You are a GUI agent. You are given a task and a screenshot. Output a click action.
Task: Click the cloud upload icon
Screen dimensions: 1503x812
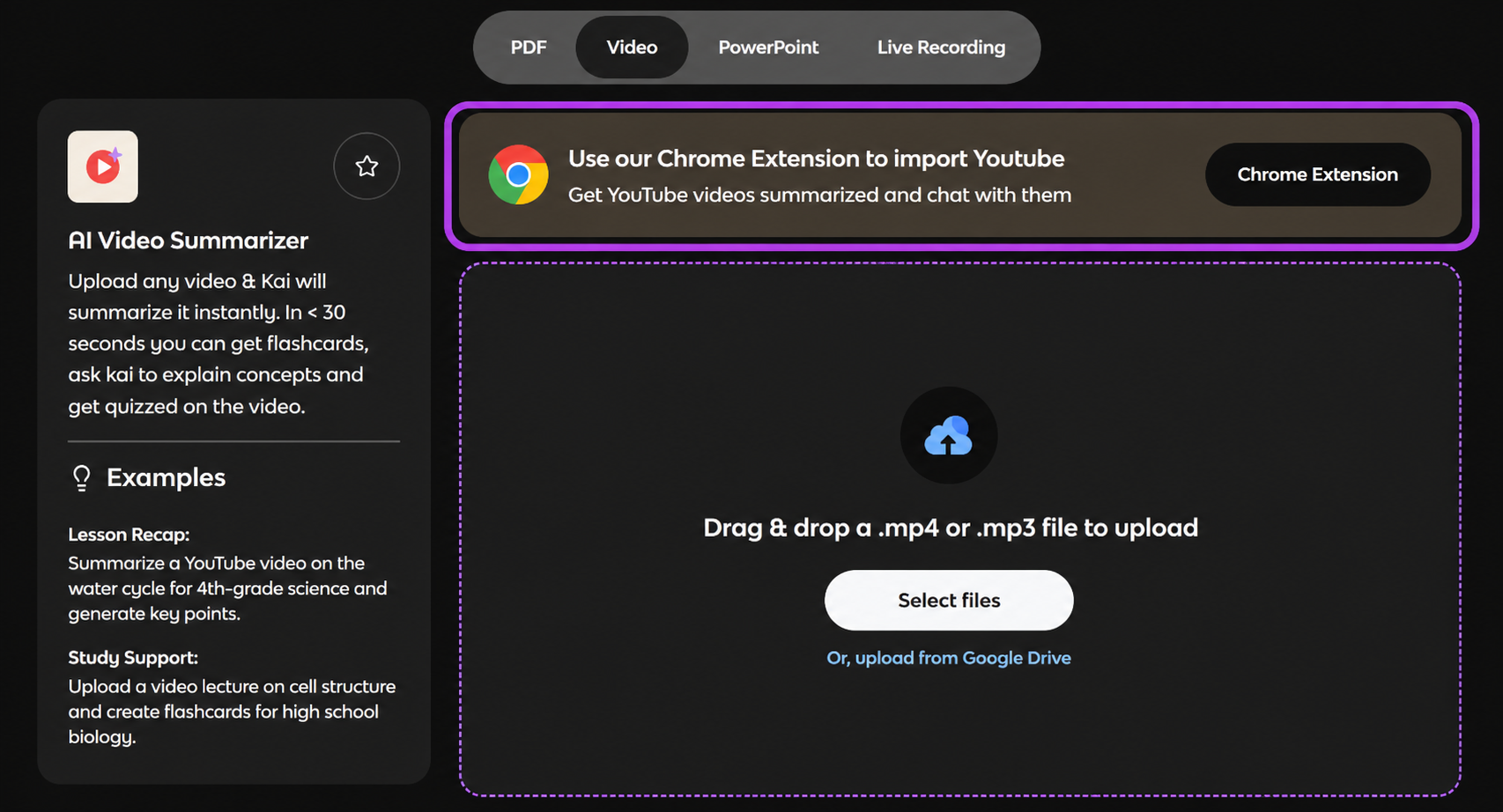click(x=949, y=435)
